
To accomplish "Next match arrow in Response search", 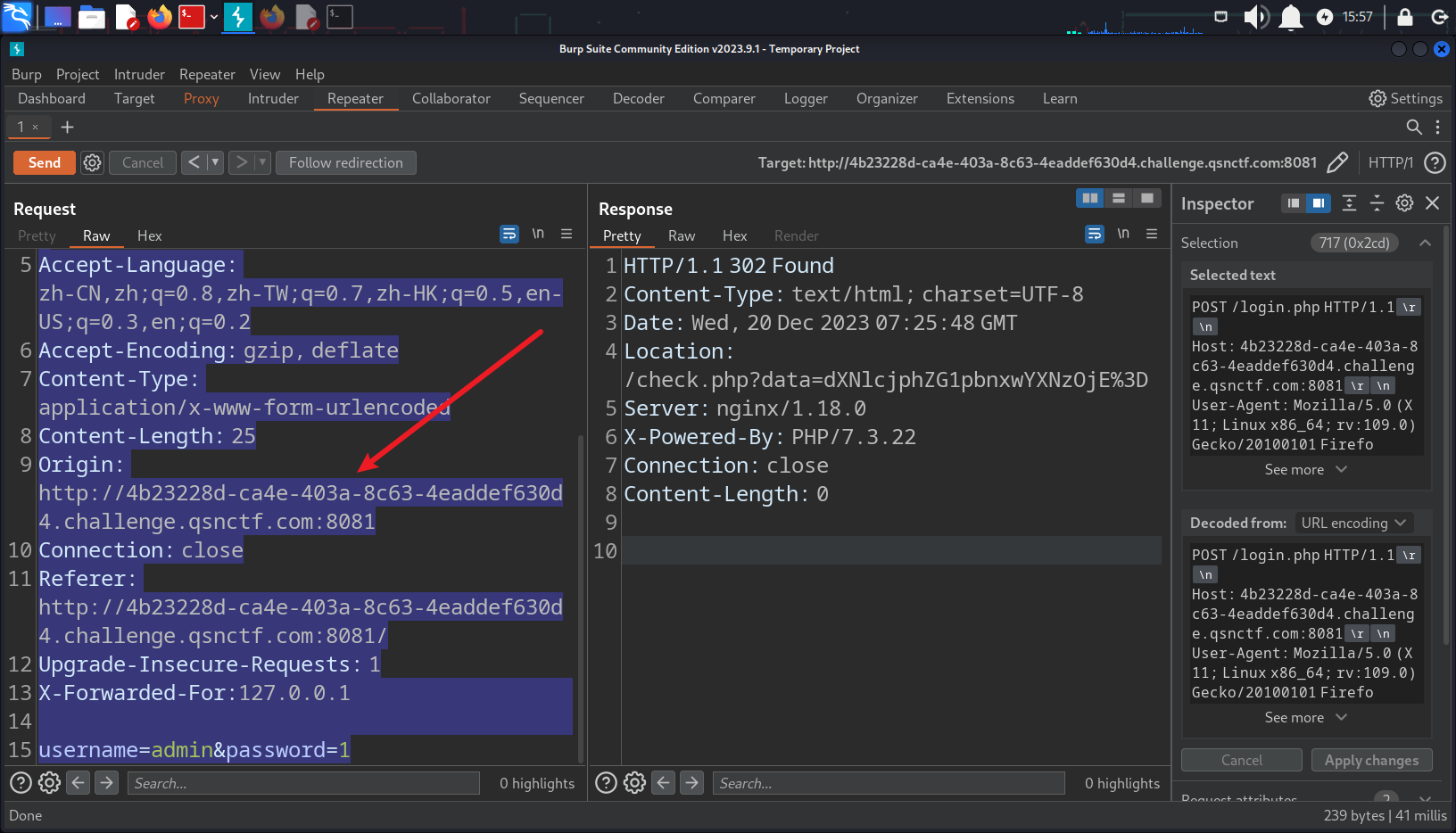I will pyautogui.click(x=692, y=783).
